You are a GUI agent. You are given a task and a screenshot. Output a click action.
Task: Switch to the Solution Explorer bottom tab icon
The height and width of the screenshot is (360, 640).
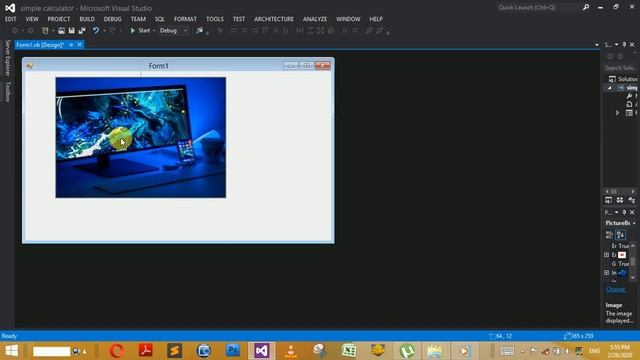coord(609,200)
